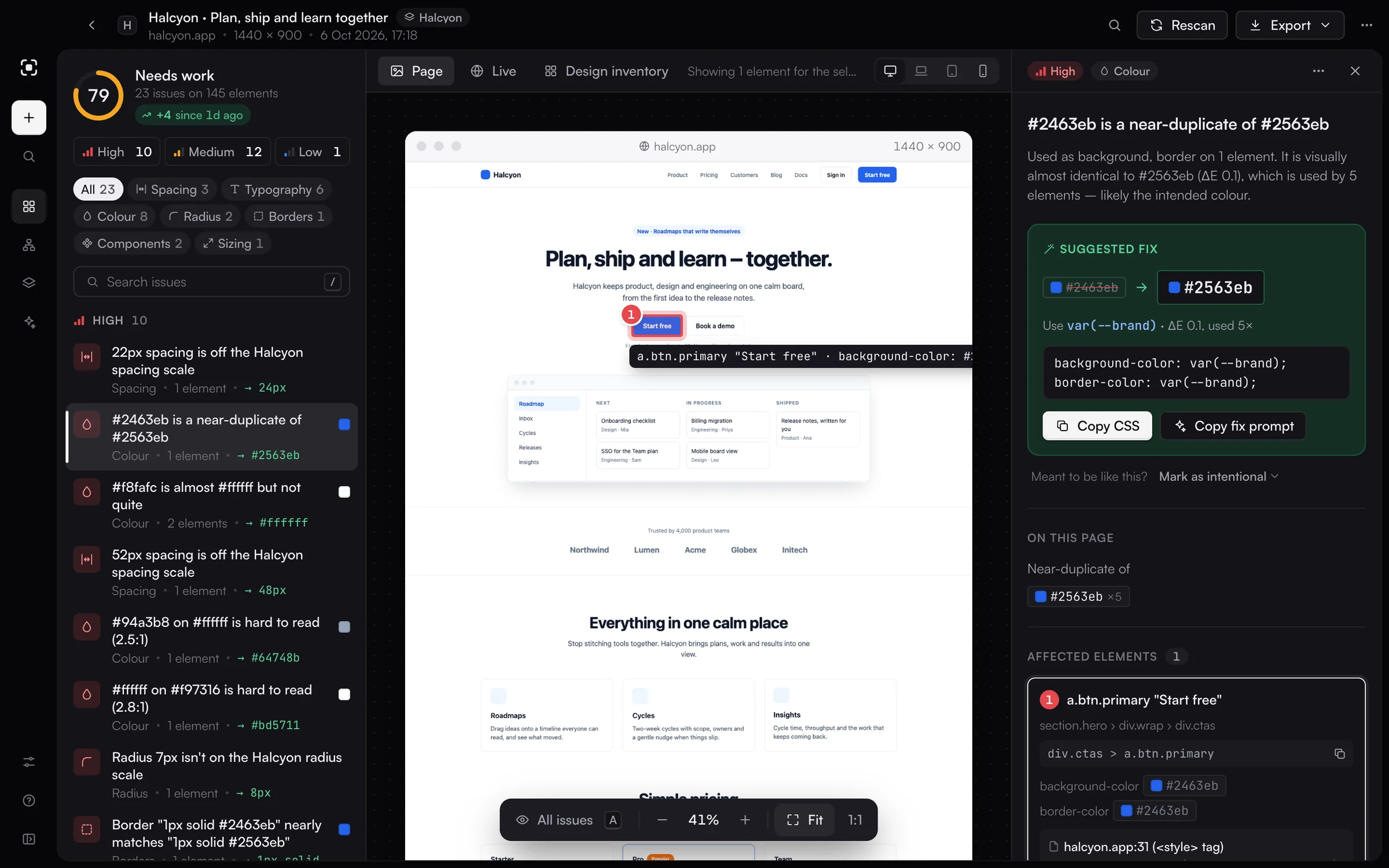Click suggested fix #2563eb colour chip
The width and height of the screenshot is (1389, 868).
point(1210,287)
